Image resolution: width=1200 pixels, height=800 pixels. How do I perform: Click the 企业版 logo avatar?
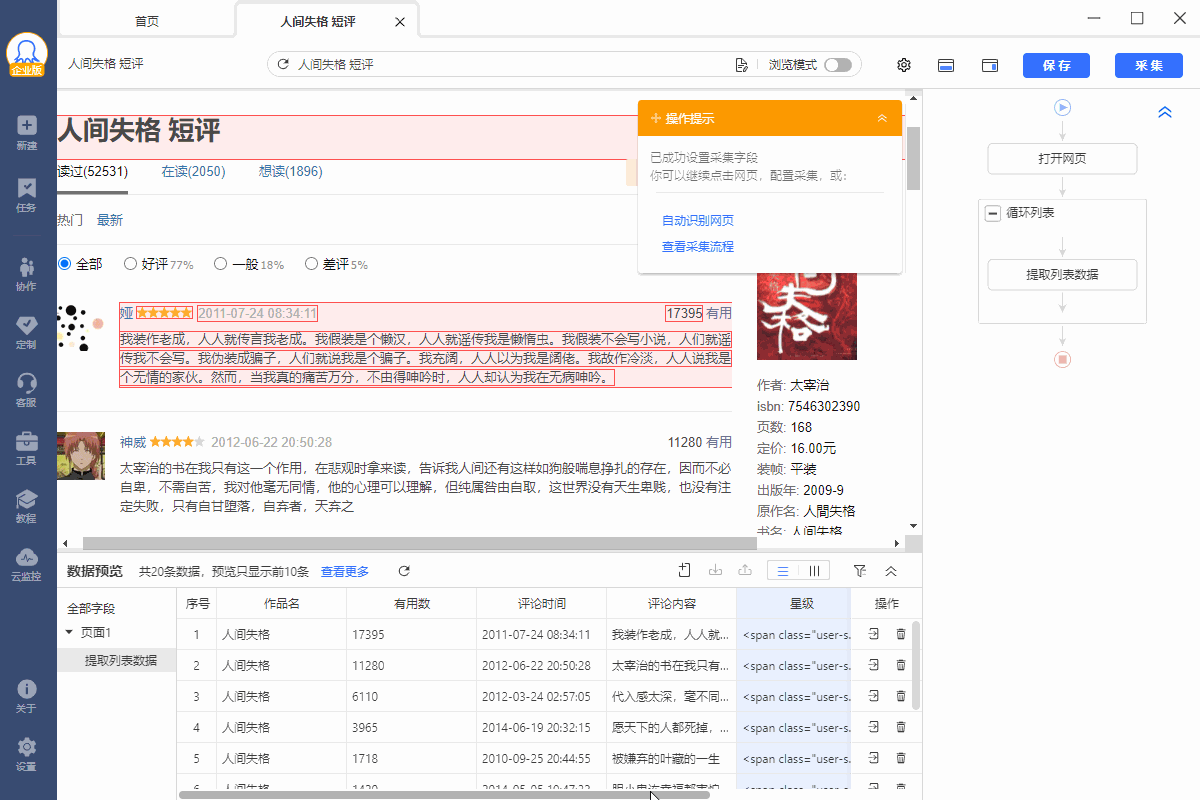click(x=27, y=54)
